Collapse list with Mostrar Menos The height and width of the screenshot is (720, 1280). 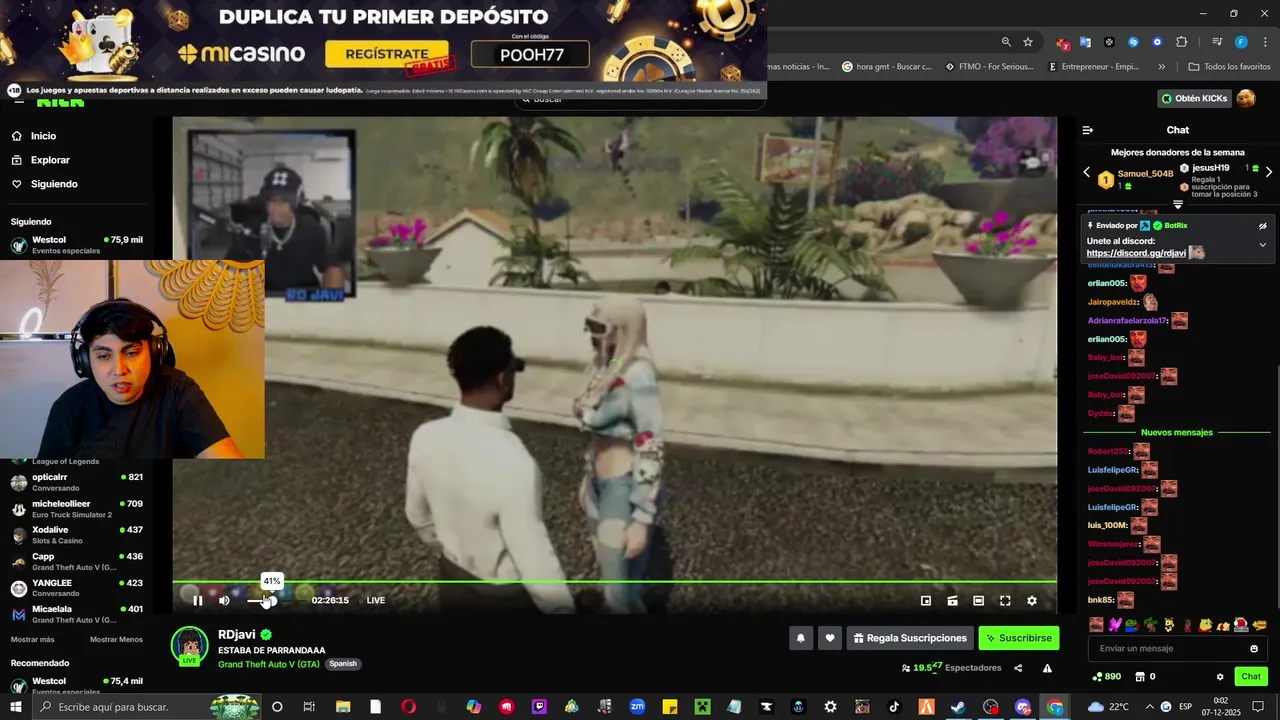click(x=116, y=640)
